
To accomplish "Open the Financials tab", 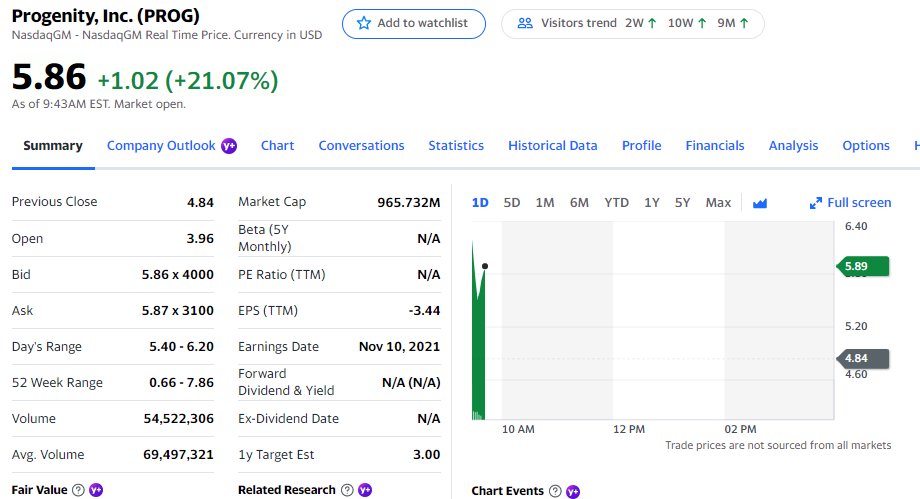I will tap(715, 146).
